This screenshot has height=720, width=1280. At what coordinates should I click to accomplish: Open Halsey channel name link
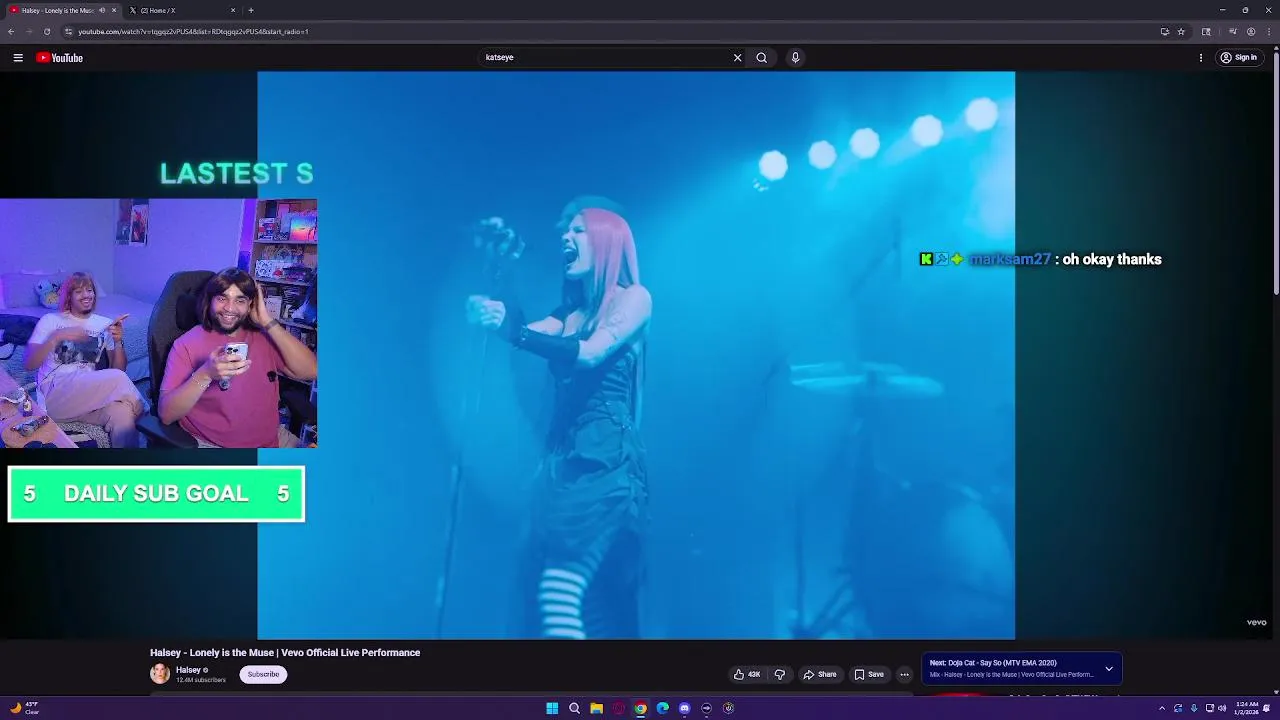188,670
